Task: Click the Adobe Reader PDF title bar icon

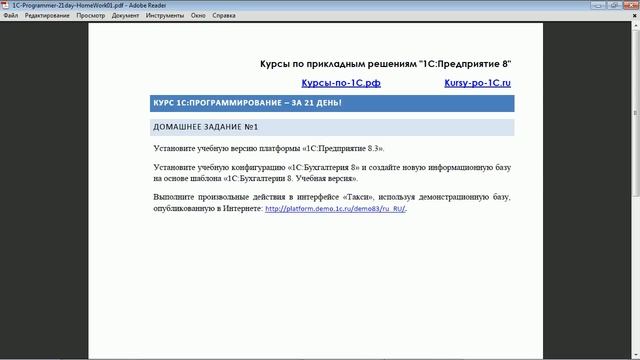Action: 5,5
